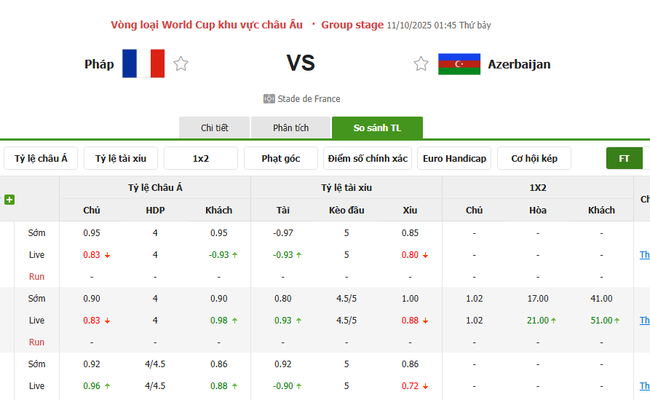Show Phạt góc corner odds
This screenshot has width=650, height=400.
[280, 158]
